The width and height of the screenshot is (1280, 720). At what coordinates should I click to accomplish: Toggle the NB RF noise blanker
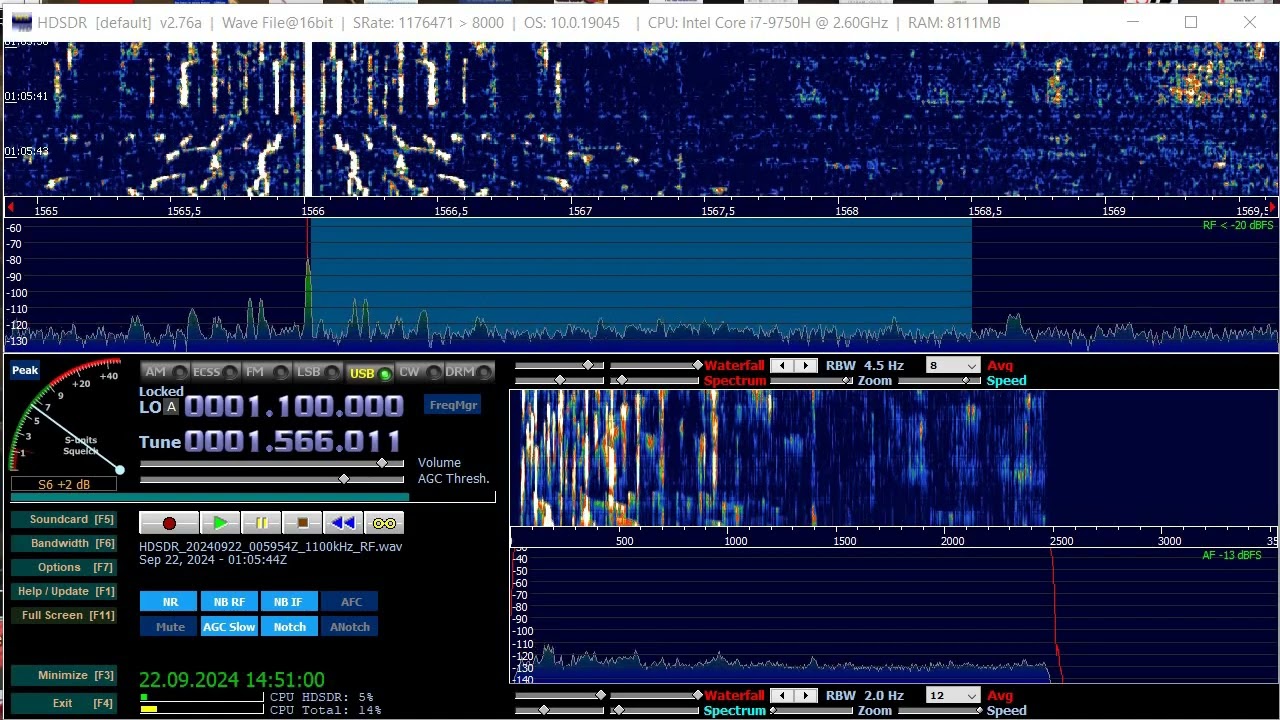pos(229,602)
